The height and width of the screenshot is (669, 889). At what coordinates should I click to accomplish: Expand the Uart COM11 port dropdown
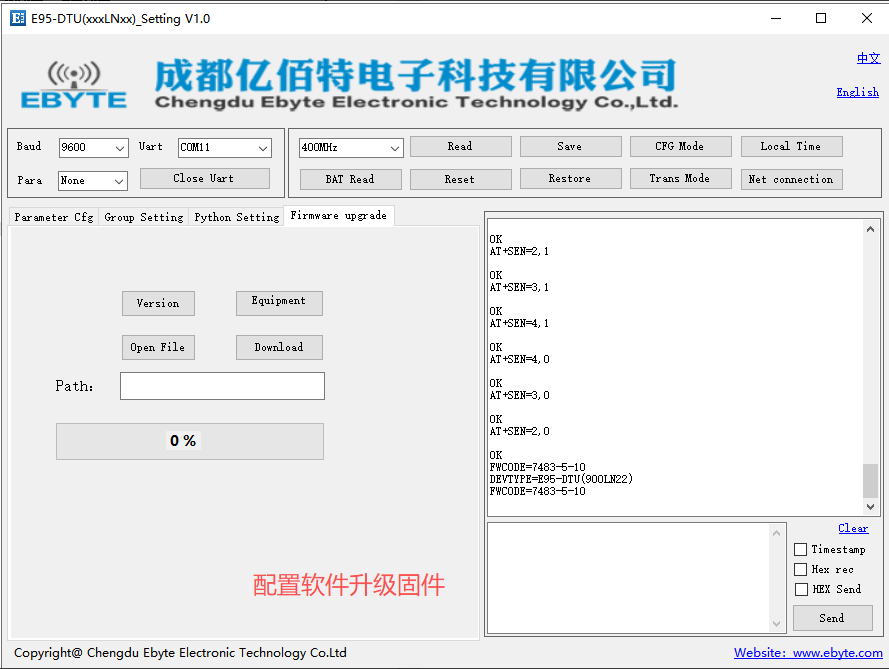(225, 148)
